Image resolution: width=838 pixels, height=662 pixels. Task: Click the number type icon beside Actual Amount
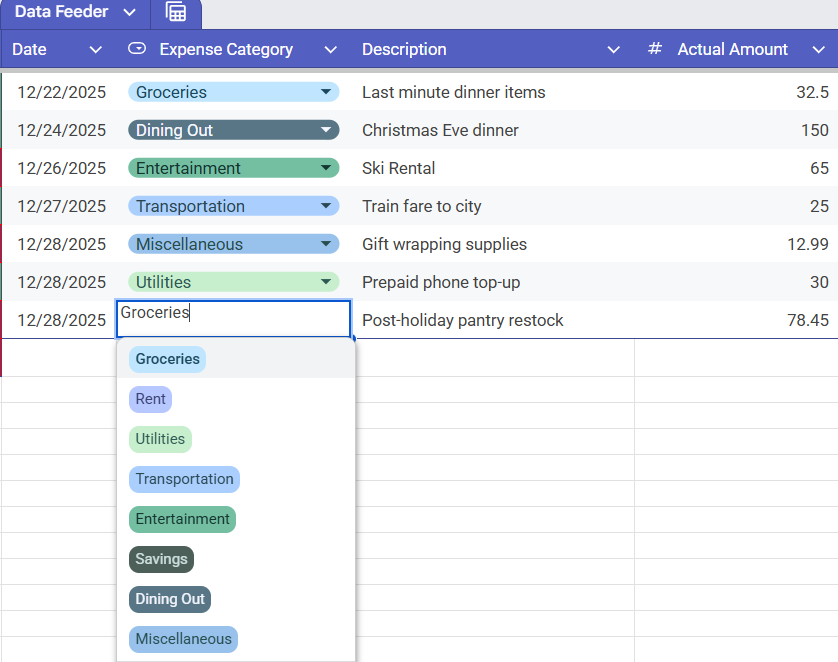tap(655, 49)
